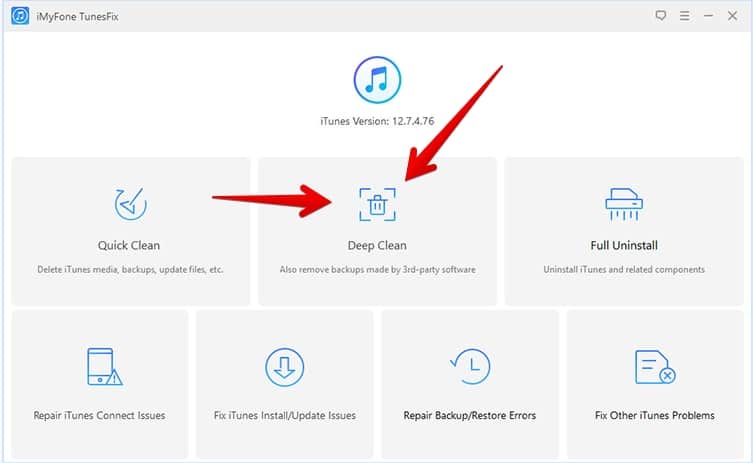Screen dimensions: 753x463
Task: Click the Fix iTunes Install/Update download icon
Action: pos(285,367)
